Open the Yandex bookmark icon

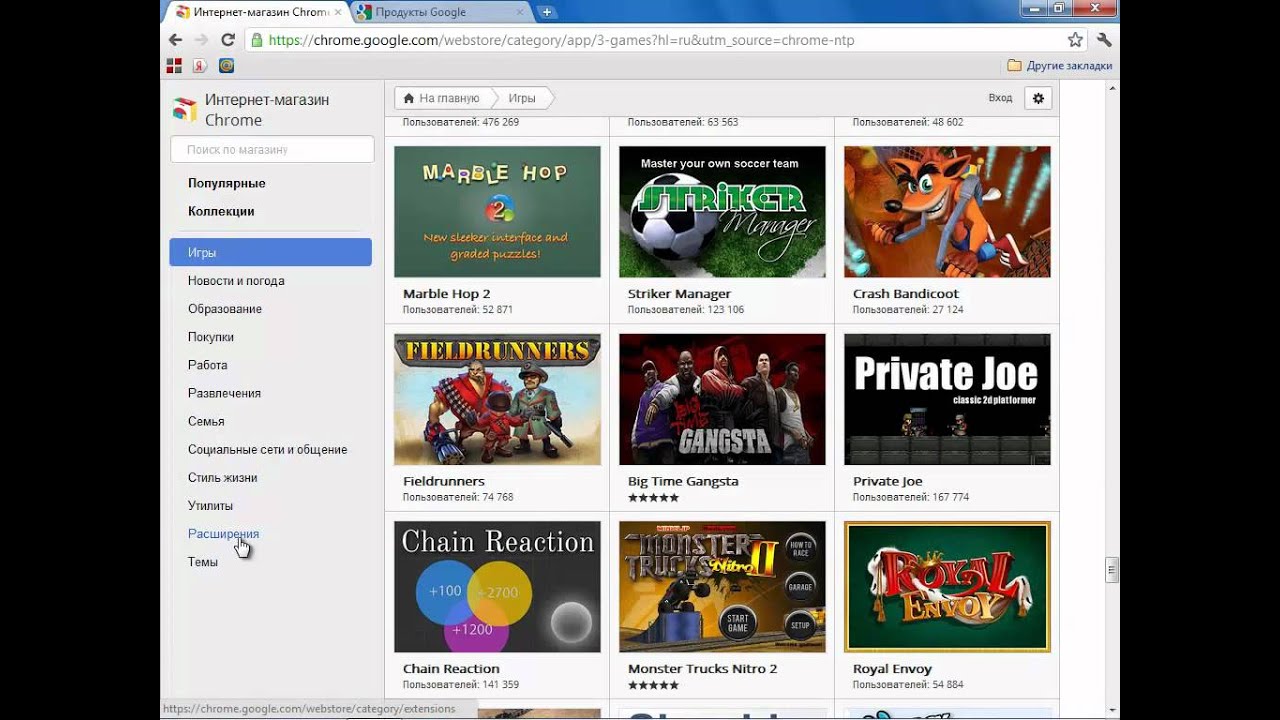(200, 66)
